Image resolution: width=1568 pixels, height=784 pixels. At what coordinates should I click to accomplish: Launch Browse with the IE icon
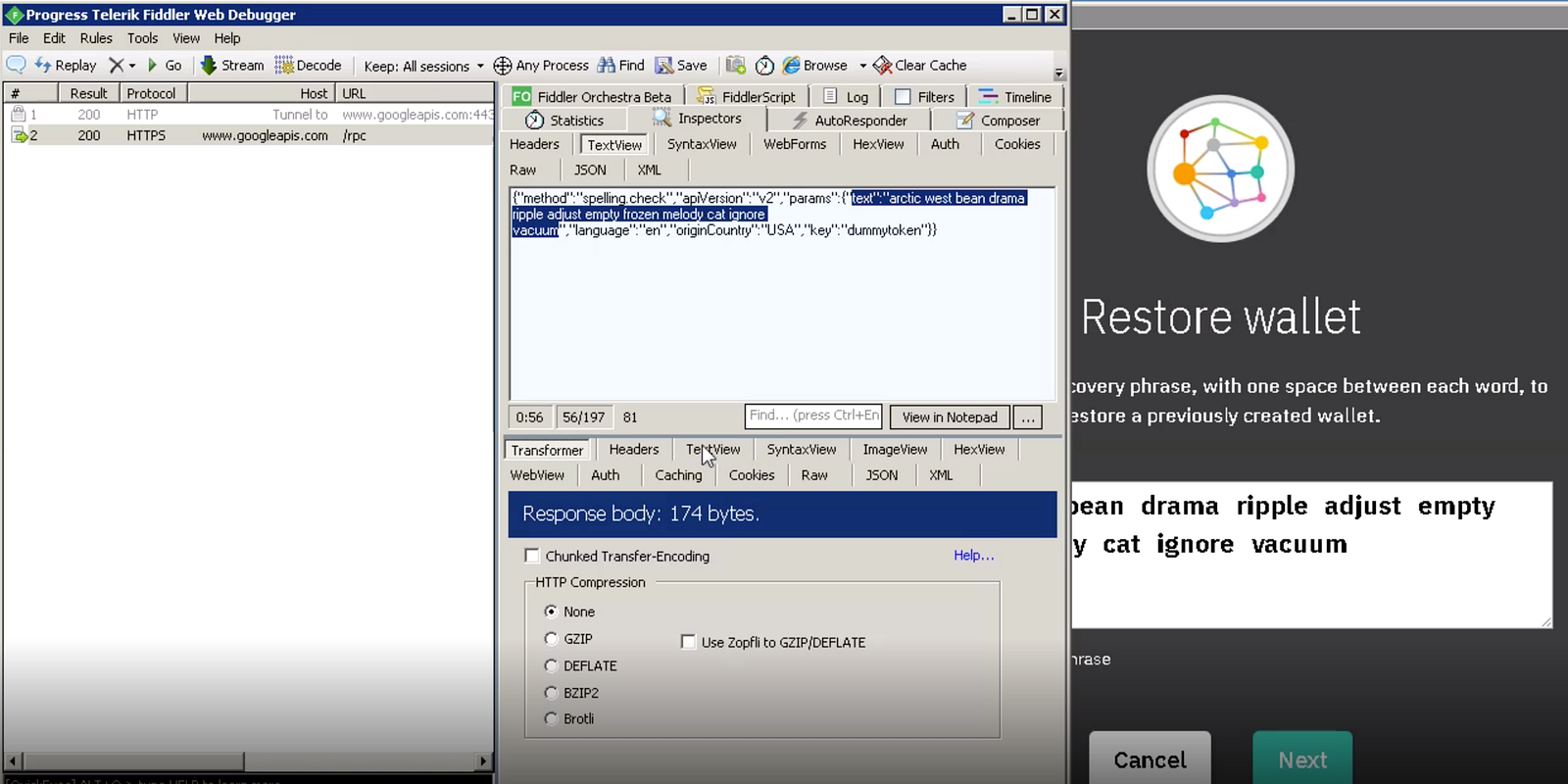(x=814, y=65)
